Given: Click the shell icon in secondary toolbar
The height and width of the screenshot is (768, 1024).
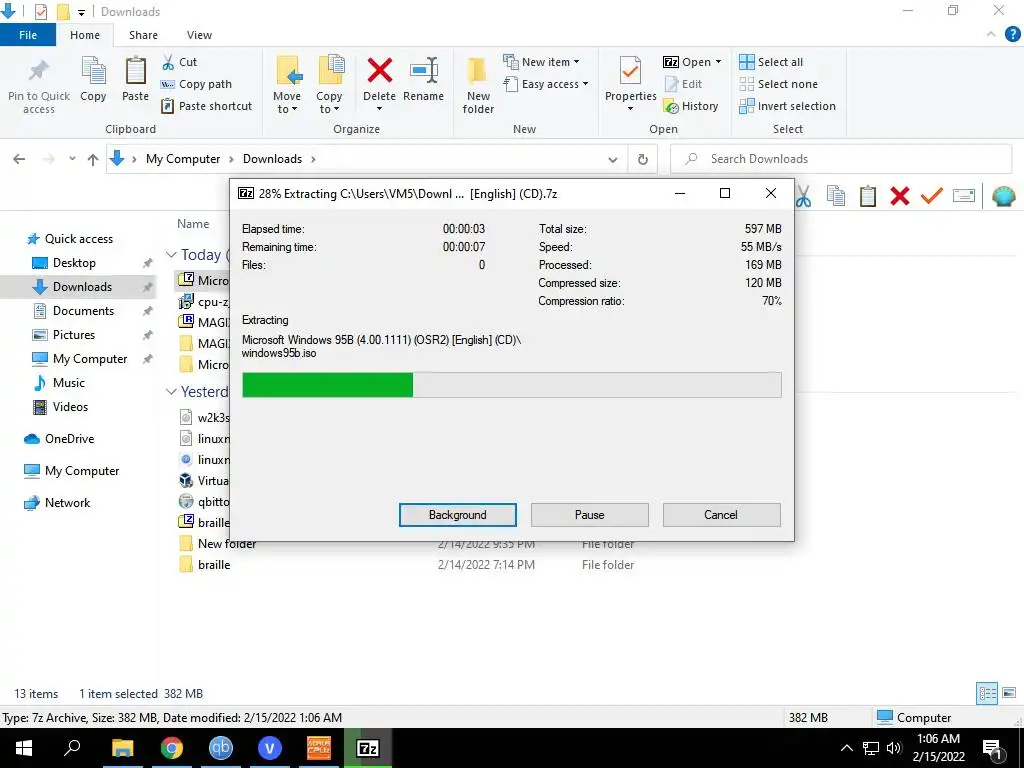Looking at the screenshot, I should coord(1003,196).
